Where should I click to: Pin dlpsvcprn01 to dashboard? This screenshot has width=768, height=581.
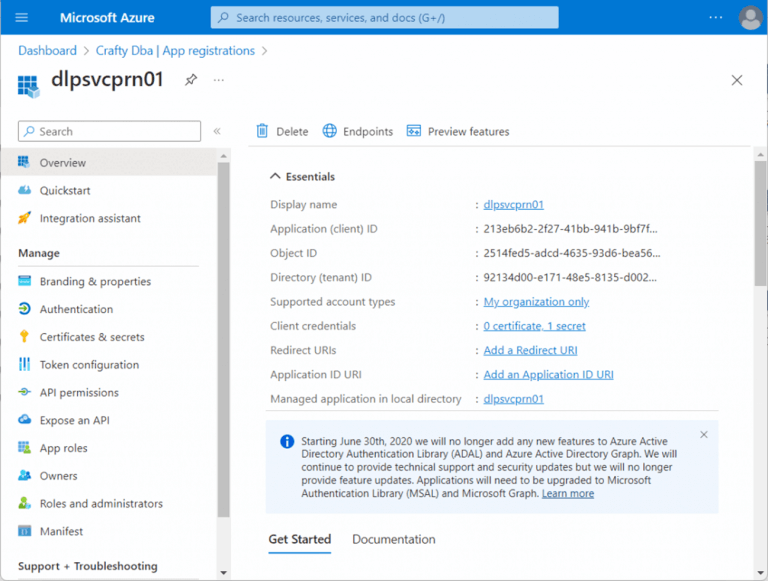[x=191, y=80]
